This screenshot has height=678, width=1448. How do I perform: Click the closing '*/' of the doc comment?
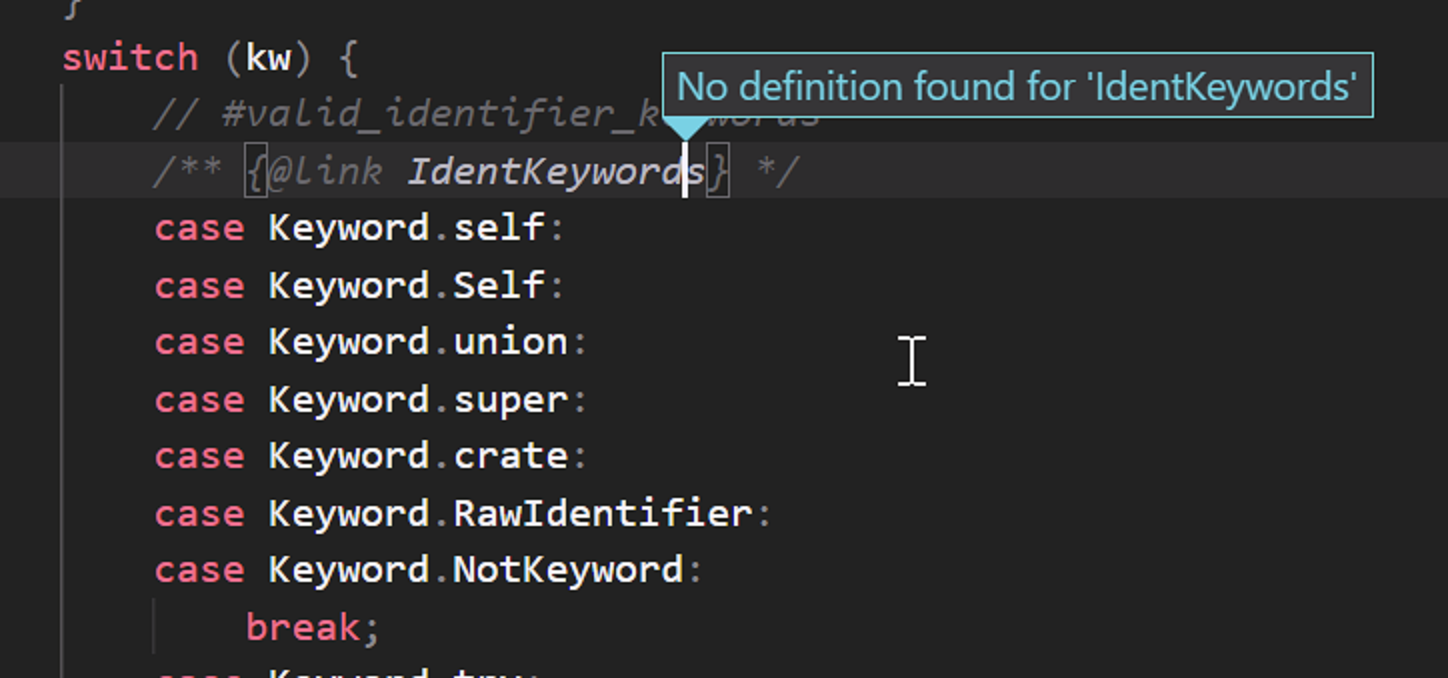click(778, 170)
